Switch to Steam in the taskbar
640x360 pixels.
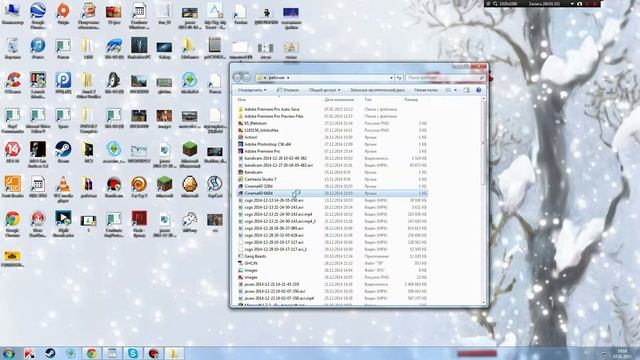point(50,353)
